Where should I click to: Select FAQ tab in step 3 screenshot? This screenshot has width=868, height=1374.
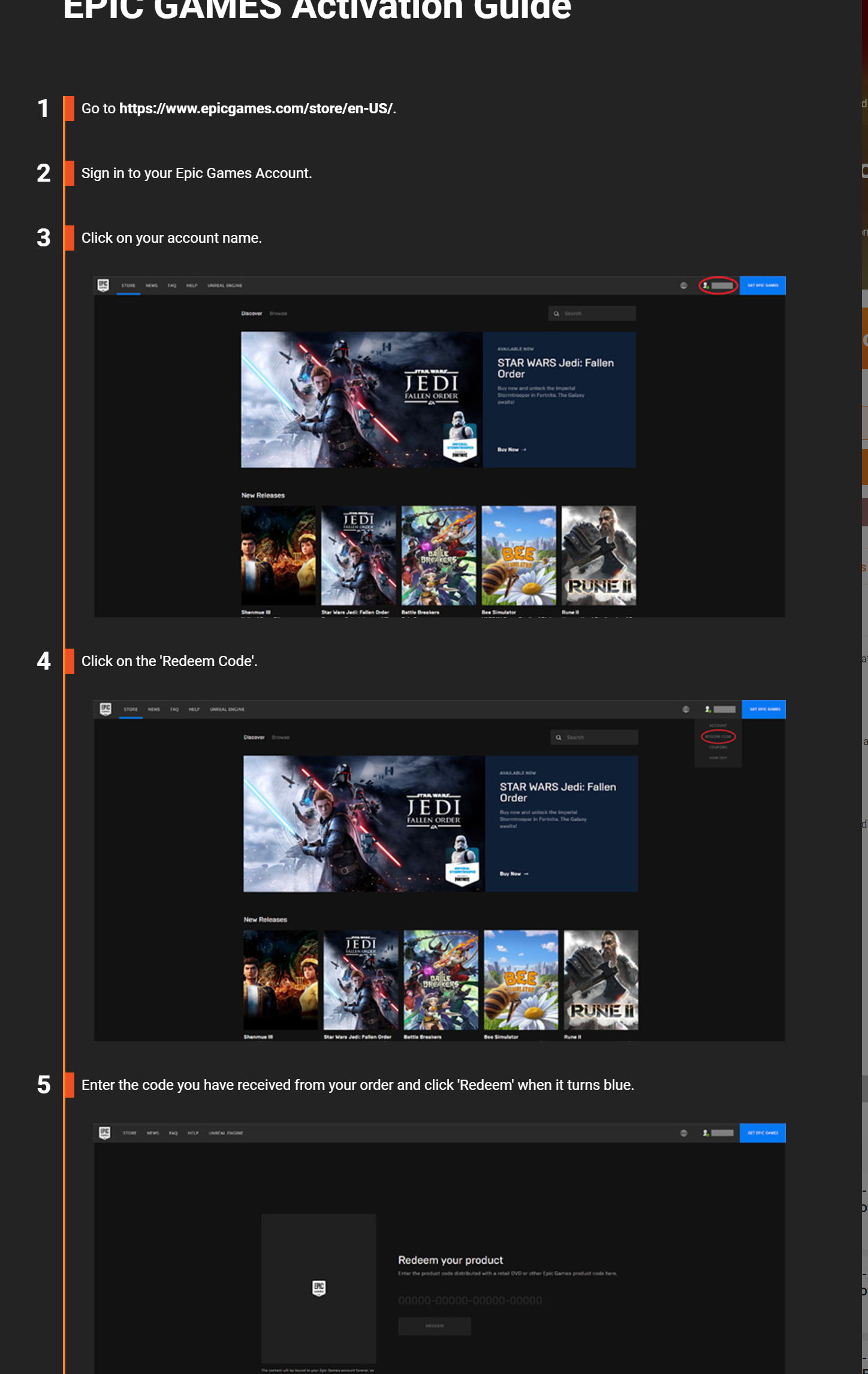pyautogui.click(x=172, y=285)
